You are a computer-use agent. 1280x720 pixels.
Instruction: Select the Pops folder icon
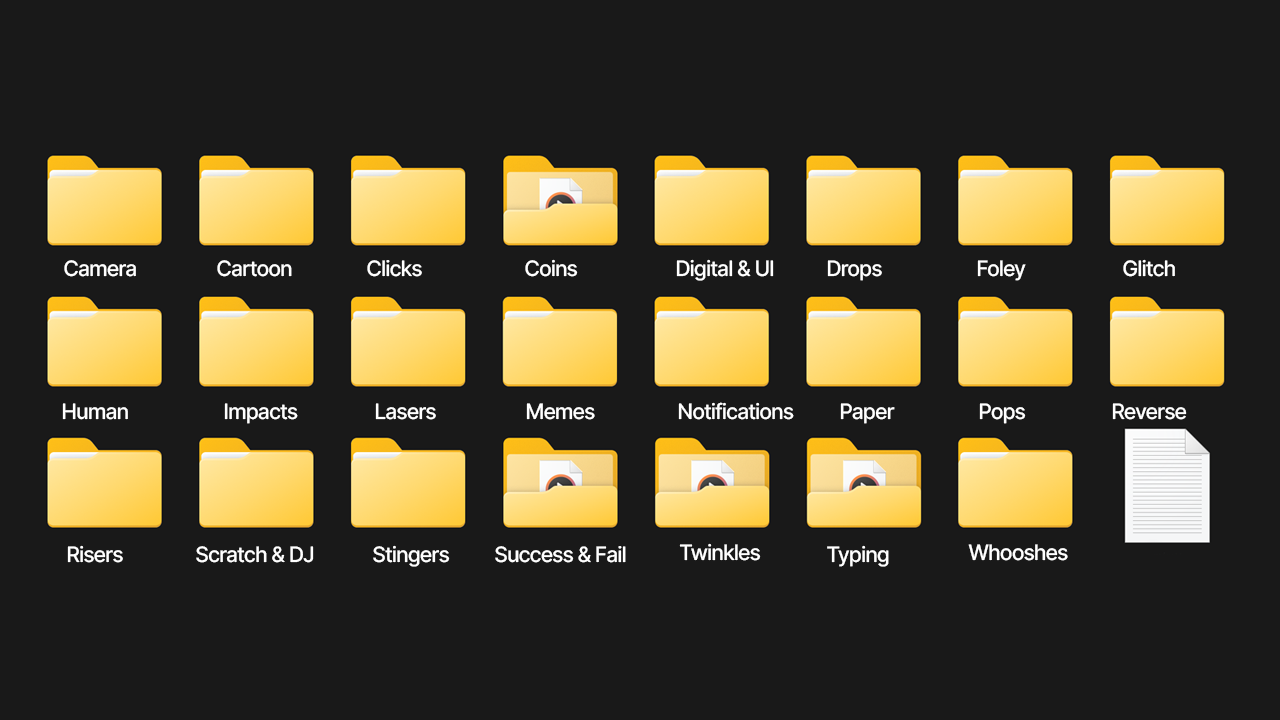1015,342
